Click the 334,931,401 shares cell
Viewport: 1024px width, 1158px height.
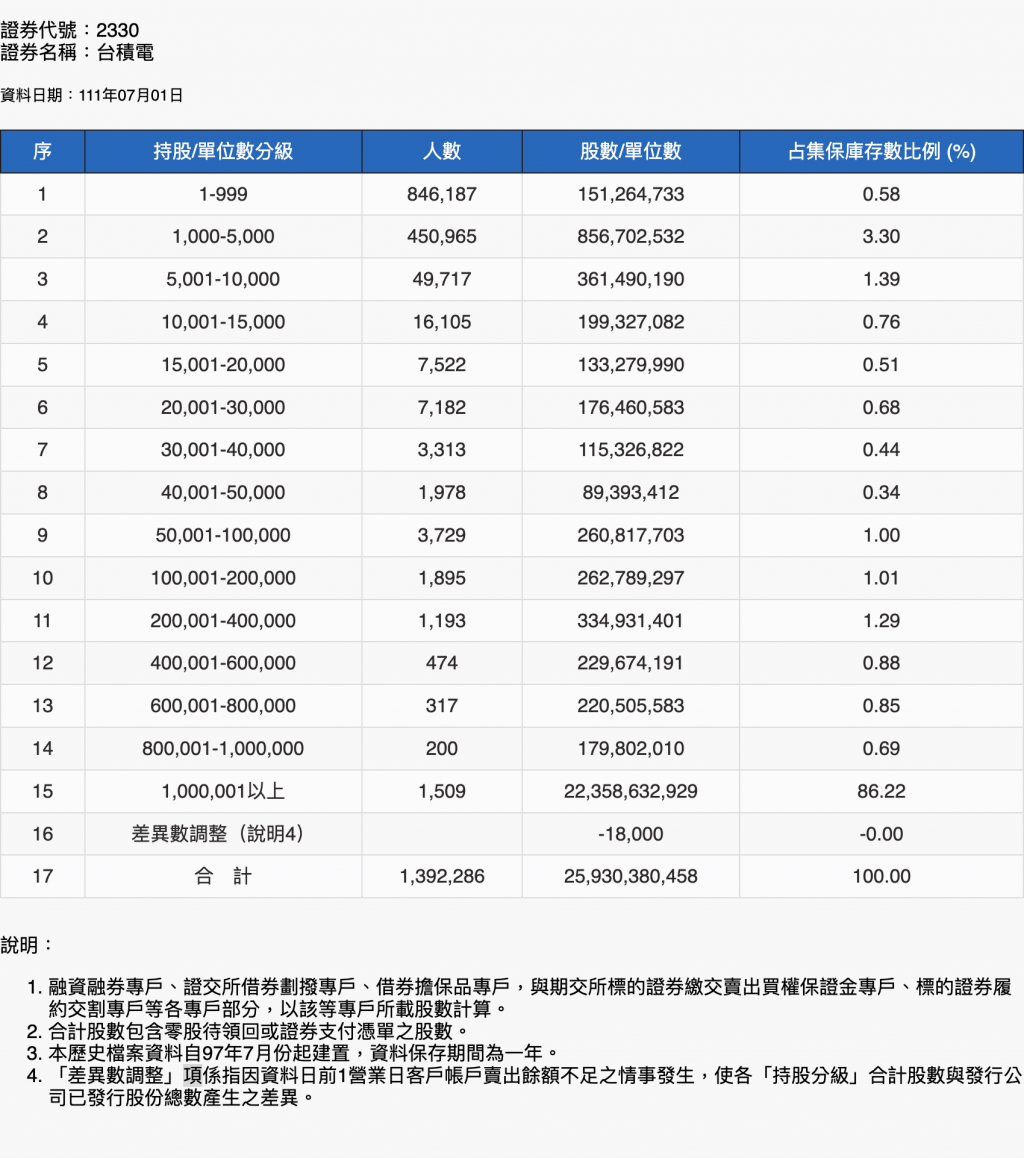[630, 621]
